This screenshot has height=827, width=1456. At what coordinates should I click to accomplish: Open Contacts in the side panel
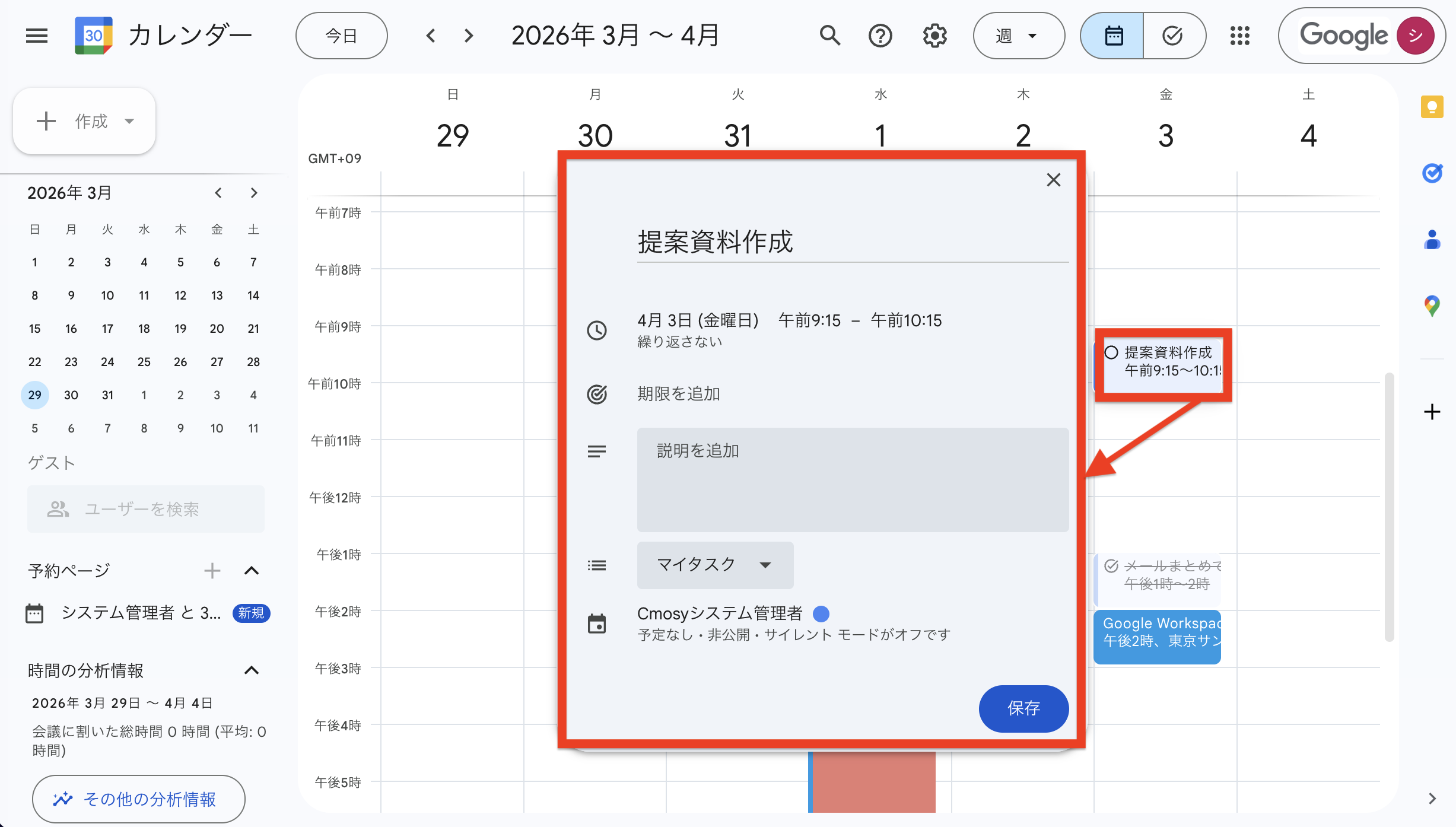pyautogui.click(x=1433, y=238)
